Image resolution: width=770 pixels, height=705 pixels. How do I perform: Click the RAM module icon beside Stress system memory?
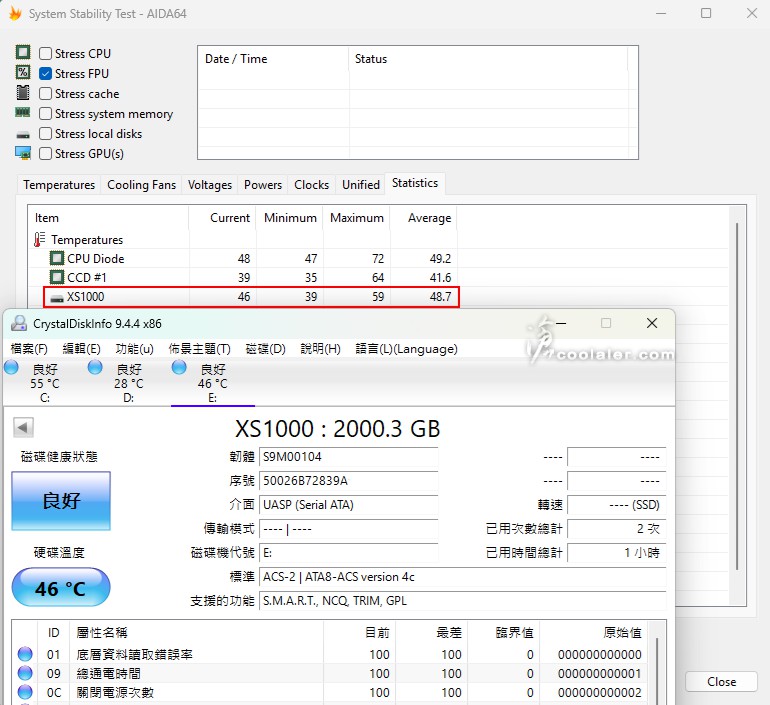point(23,112)
